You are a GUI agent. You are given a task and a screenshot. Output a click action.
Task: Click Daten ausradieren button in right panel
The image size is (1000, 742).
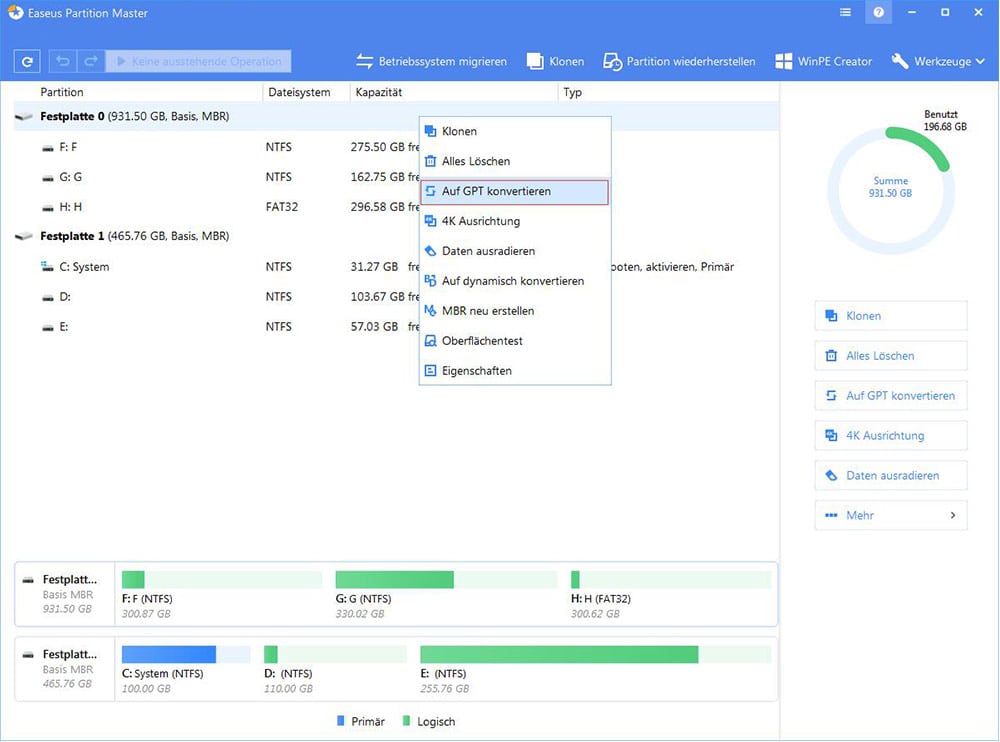890,475
